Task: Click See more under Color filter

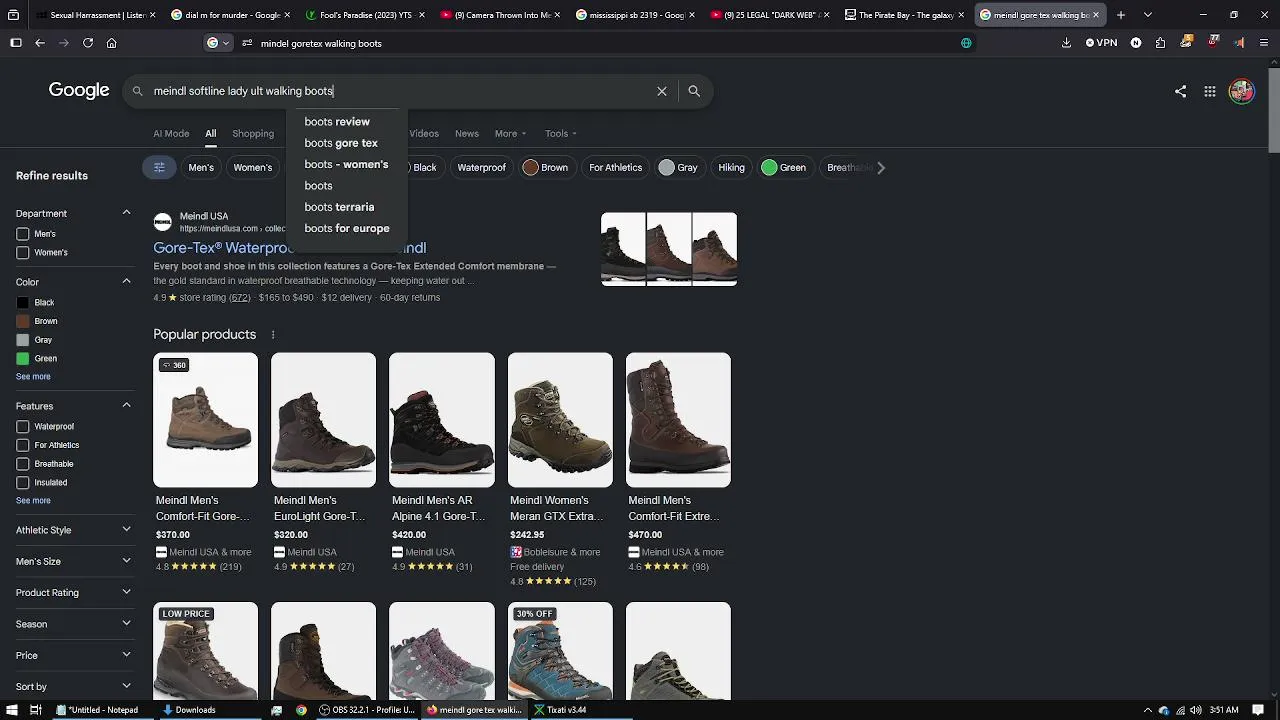Action: tap(33, 377)
